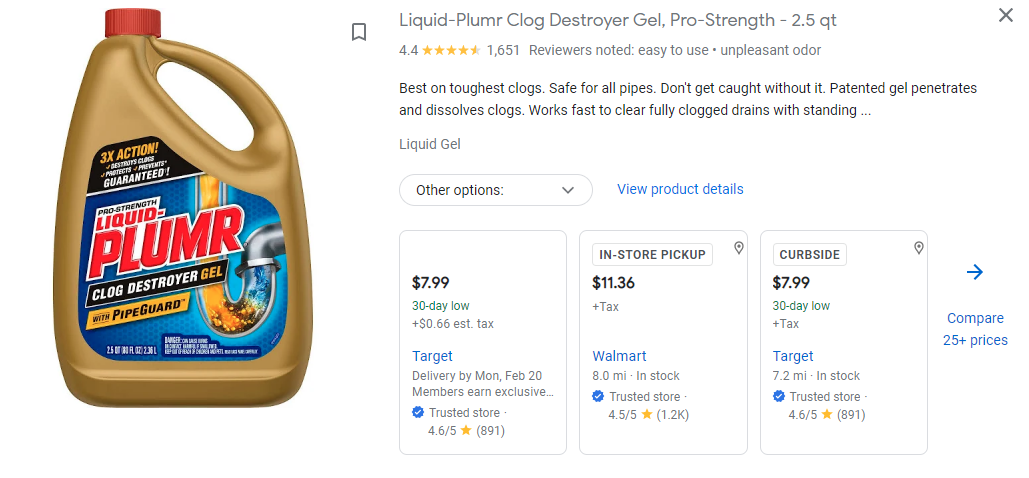Open the Target delivery store link
Screen dimensions: 1029x478
click(x=432, y=356)
